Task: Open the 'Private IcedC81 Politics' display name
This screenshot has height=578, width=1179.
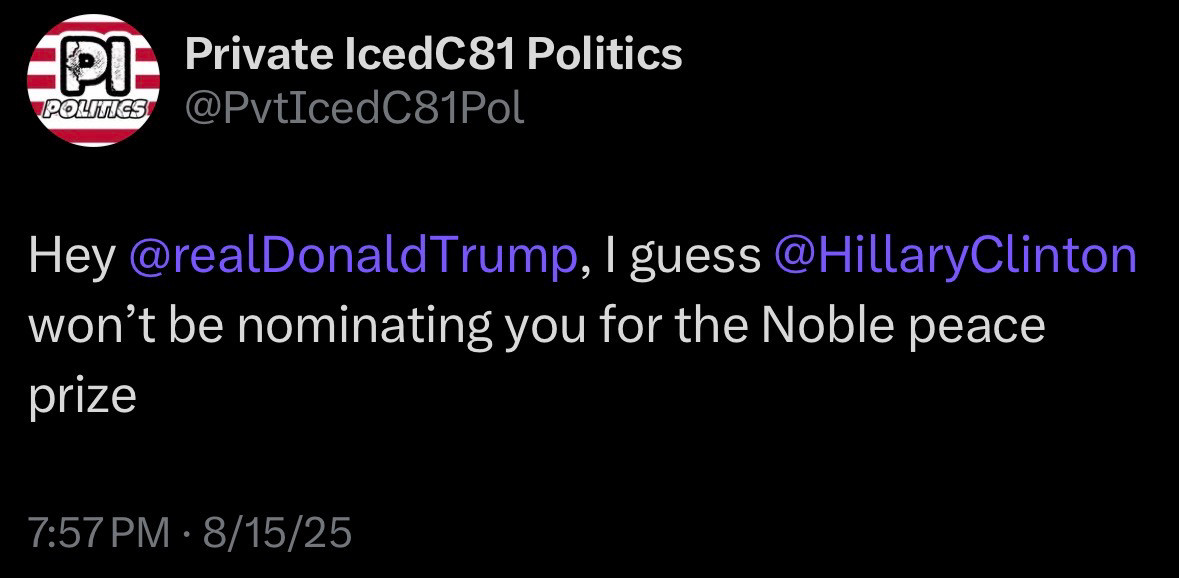Action: click(433, 54)
